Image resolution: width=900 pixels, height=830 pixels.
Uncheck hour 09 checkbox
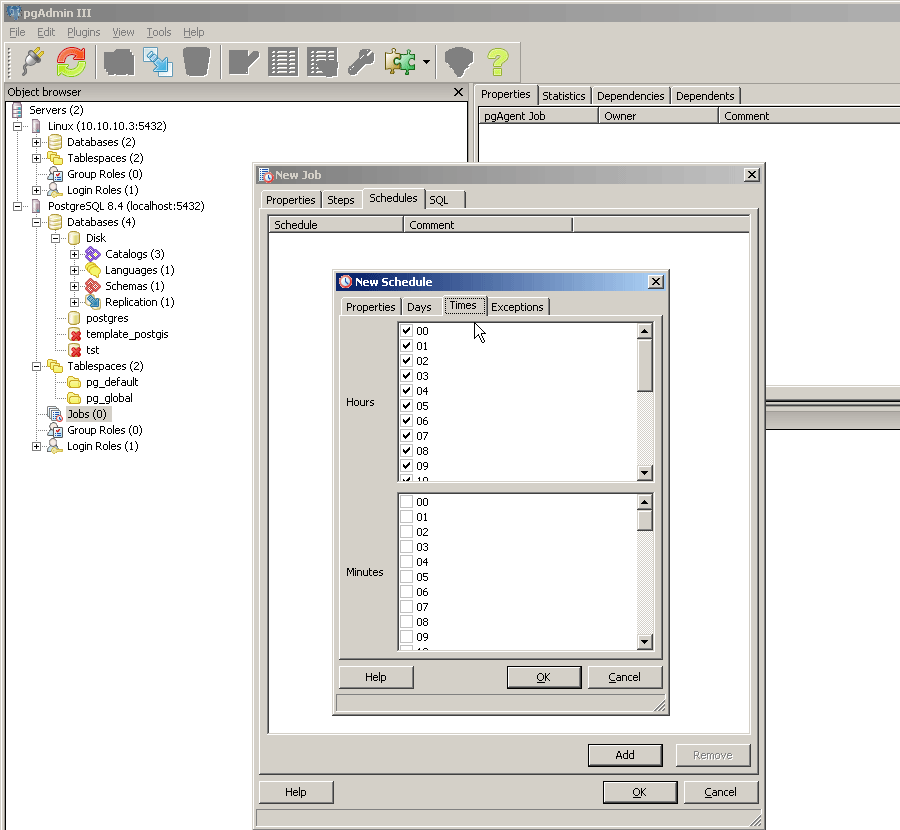point(406,466)
